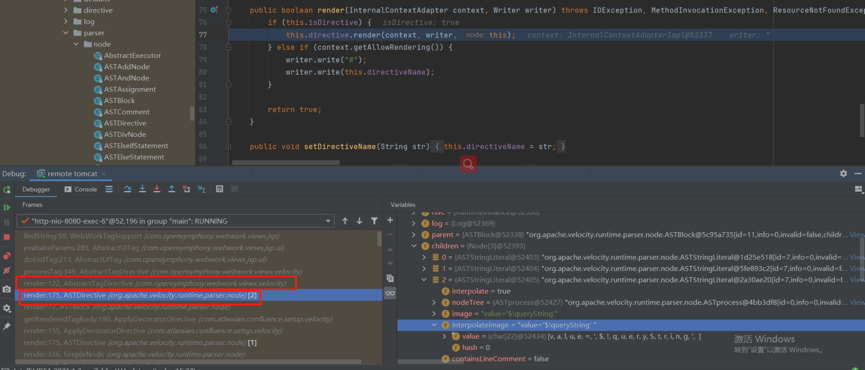The width and height of the screenshot is (865, 370).
Task: Filter frames with the funnel icon
Action: [374, 221]
